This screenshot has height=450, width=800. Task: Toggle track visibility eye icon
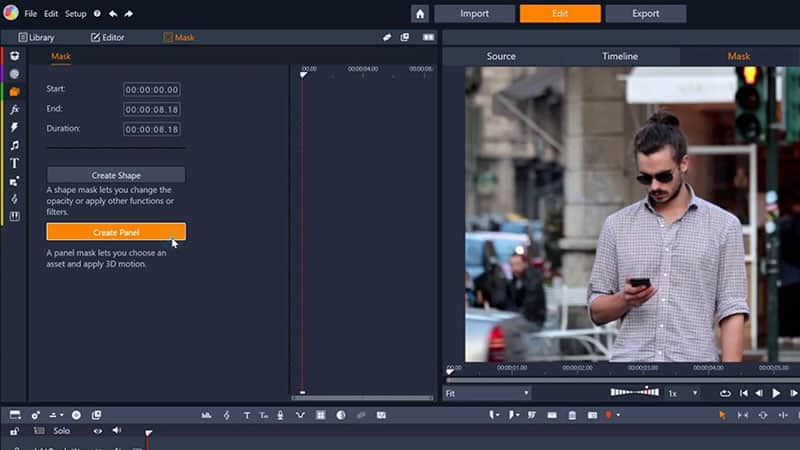pyautogui.click(x=98, y=431)
